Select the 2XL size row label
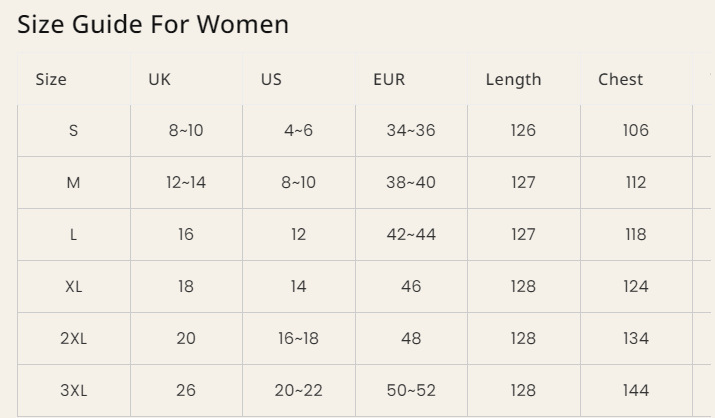Viewport: 715px width, 418px height. click(x=73, y=339)
